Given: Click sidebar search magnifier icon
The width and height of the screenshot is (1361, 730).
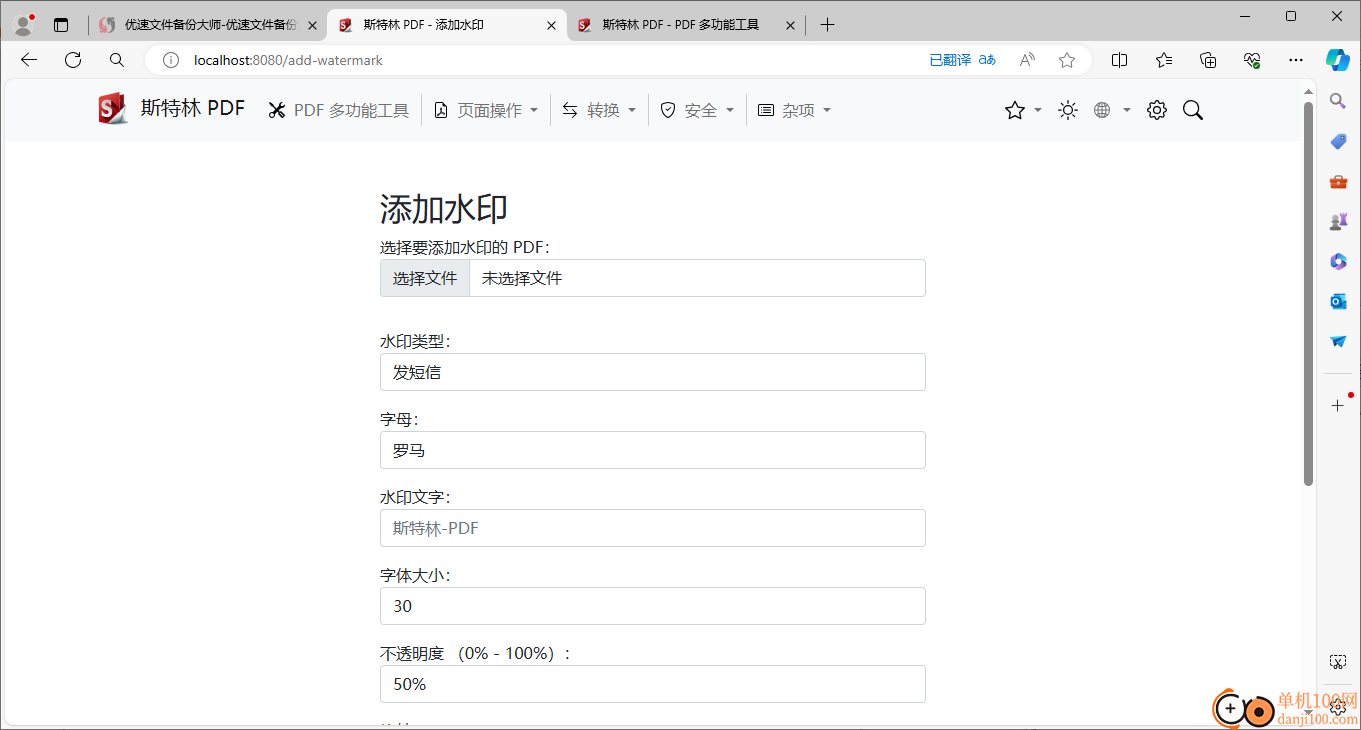Looking at the screenshot, I should click(x=1338, y=100).
